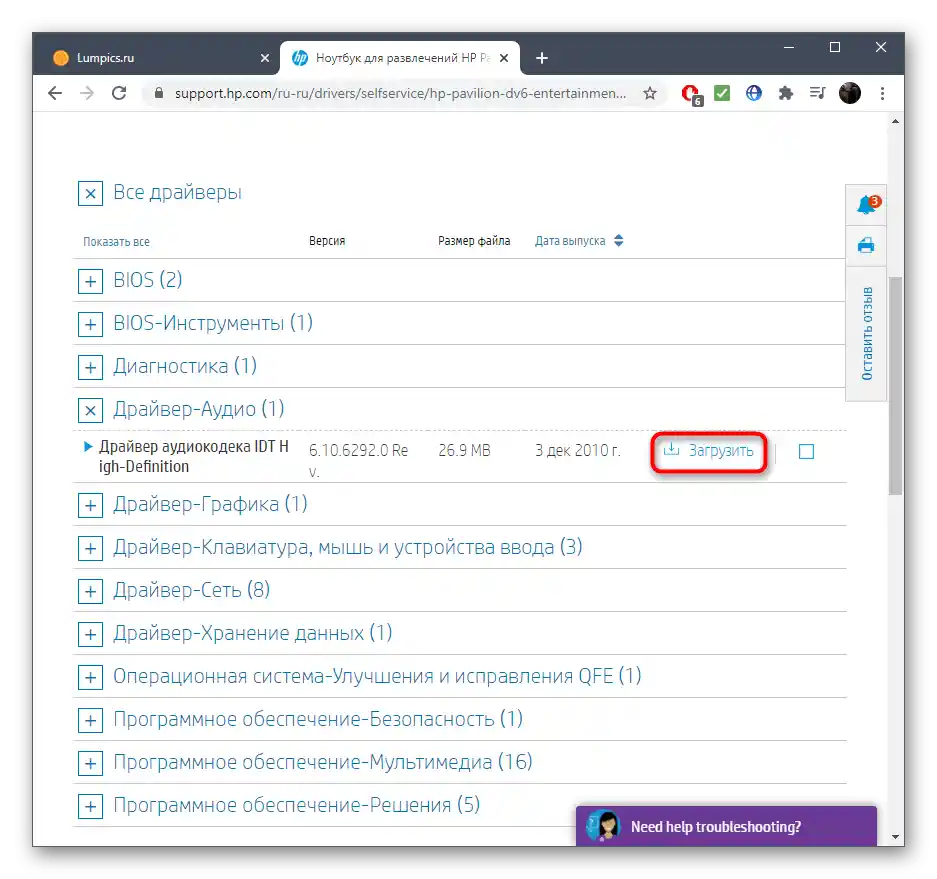
Task: Reload the HP support page
Action: coord(119,93)
